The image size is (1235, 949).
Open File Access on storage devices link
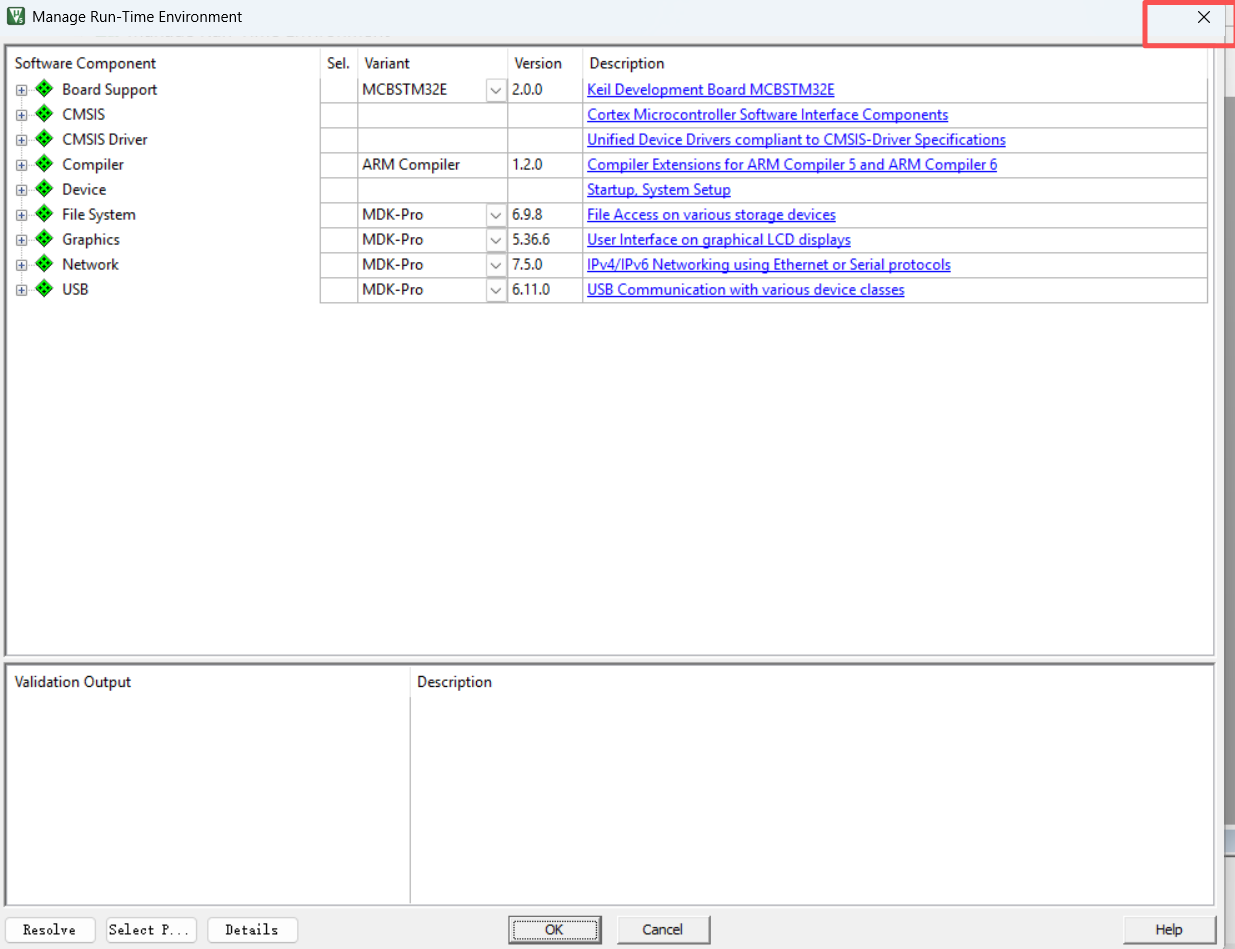pyautogui.click(x=711, y=215)
